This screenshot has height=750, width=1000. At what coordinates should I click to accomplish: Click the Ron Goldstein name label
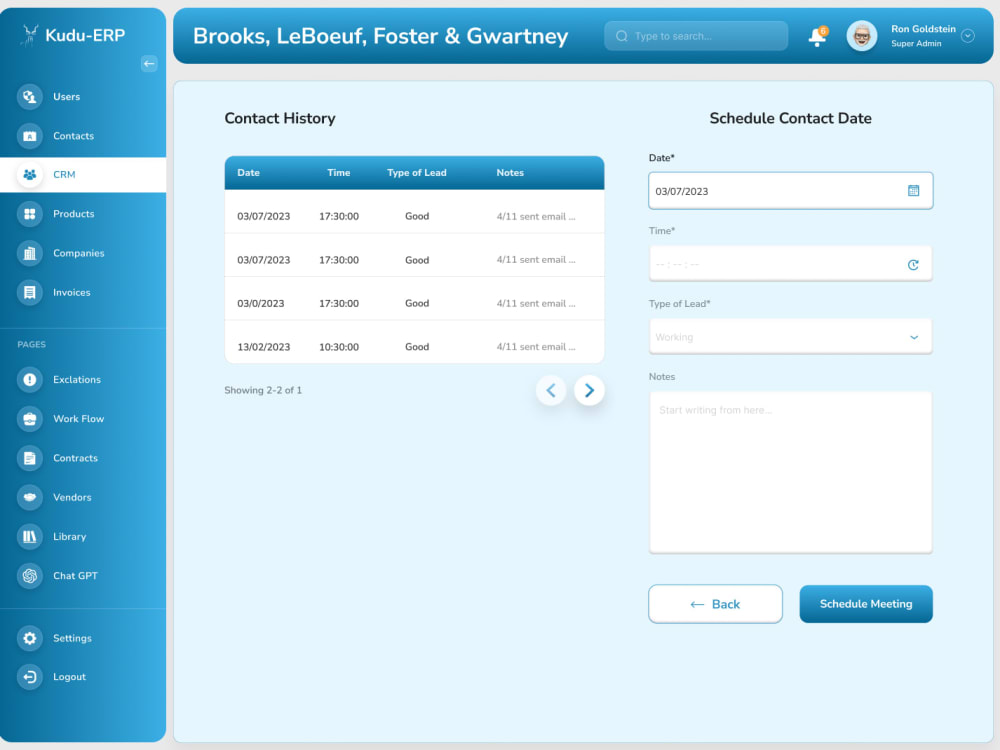(923, 29)
